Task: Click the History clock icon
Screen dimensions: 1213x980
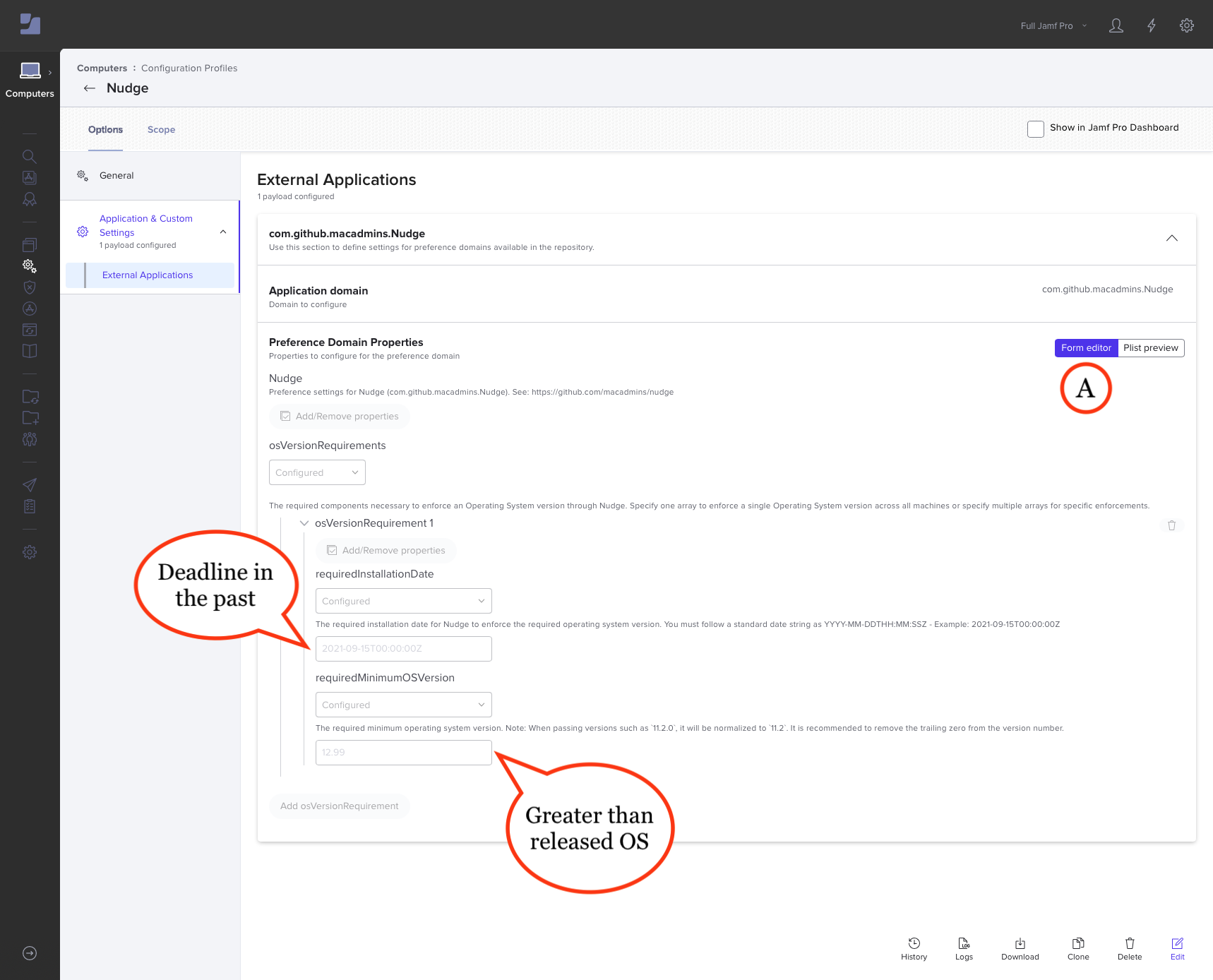Action: [914, 943]
